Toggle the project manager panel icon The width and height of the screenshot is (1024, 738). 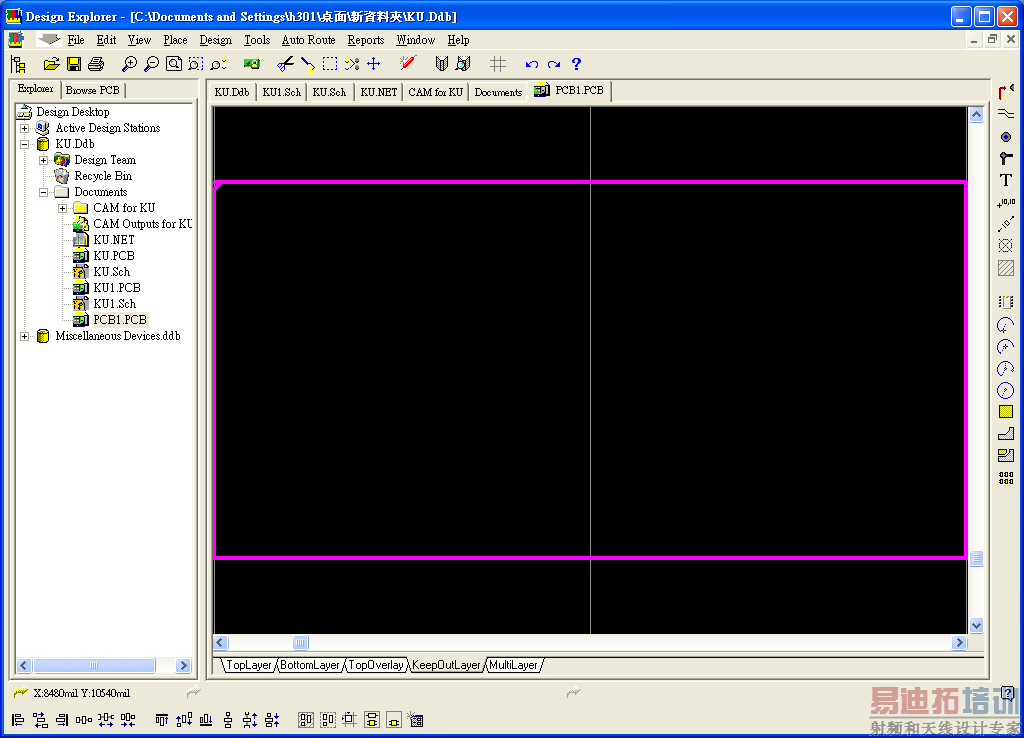(18, 64)
